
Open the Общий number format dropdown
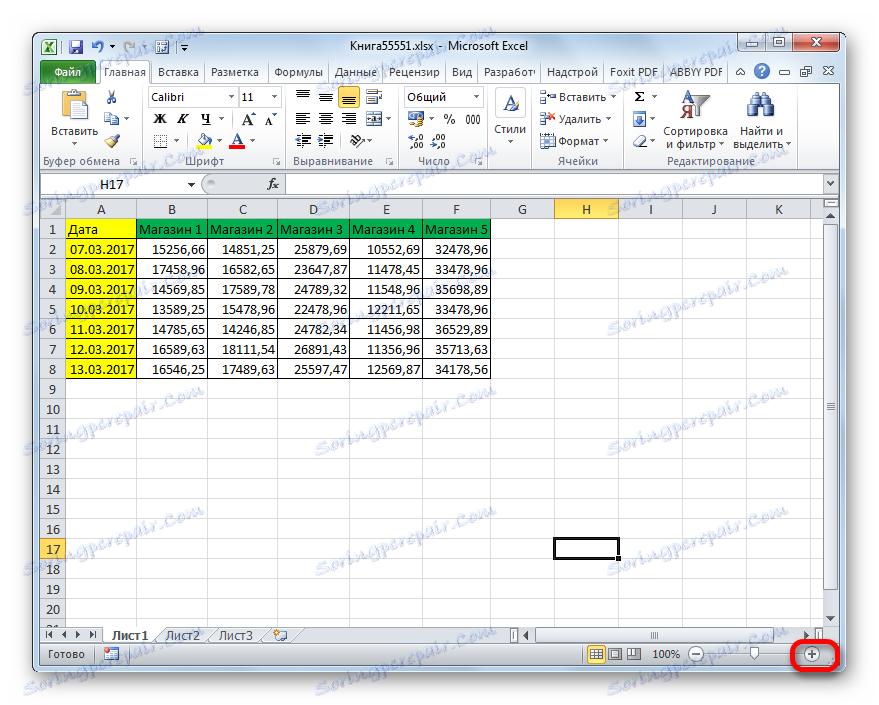coord(476,97)
